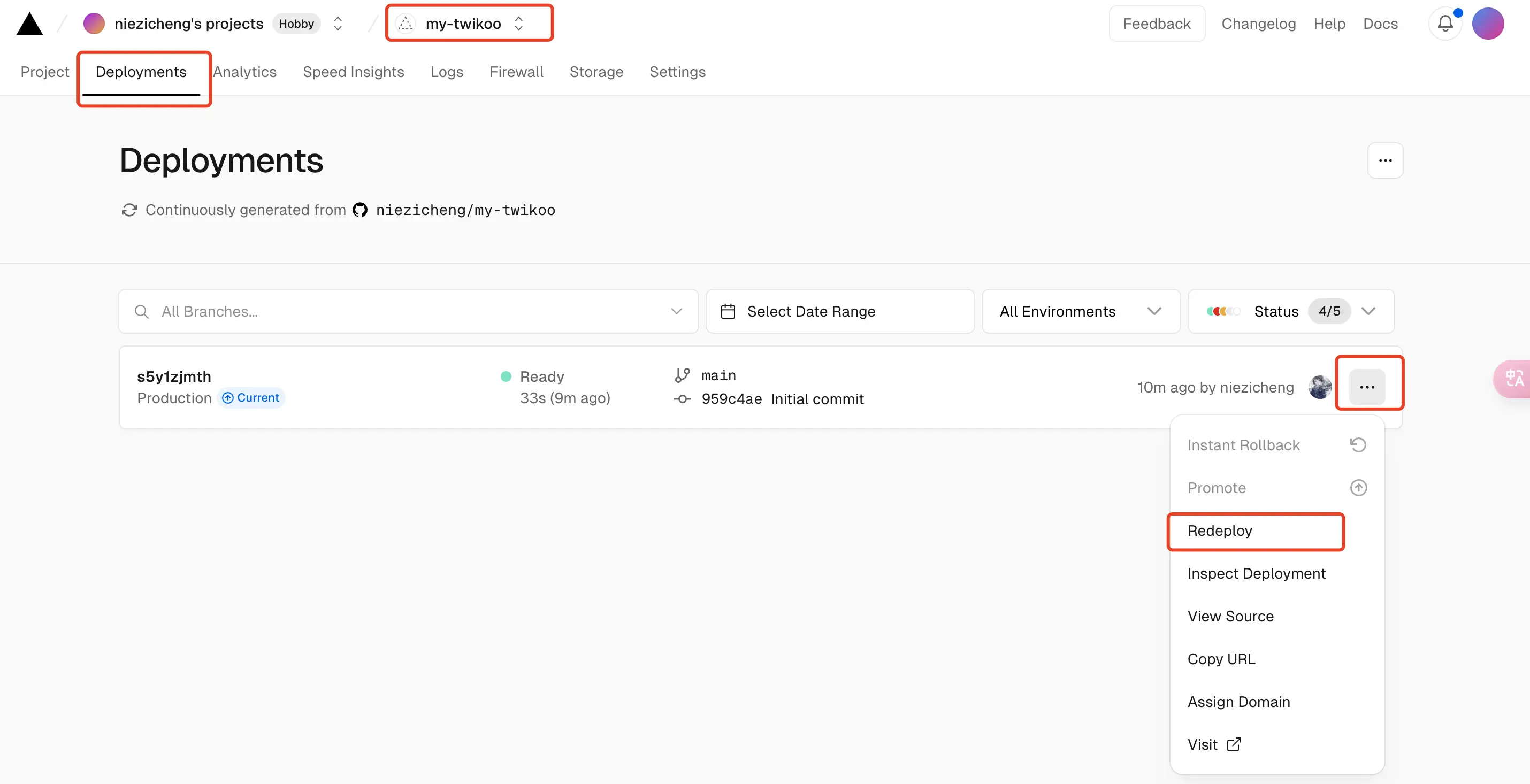
Task: Choose Visit from the menu
Action: [x=1277, y=745]
